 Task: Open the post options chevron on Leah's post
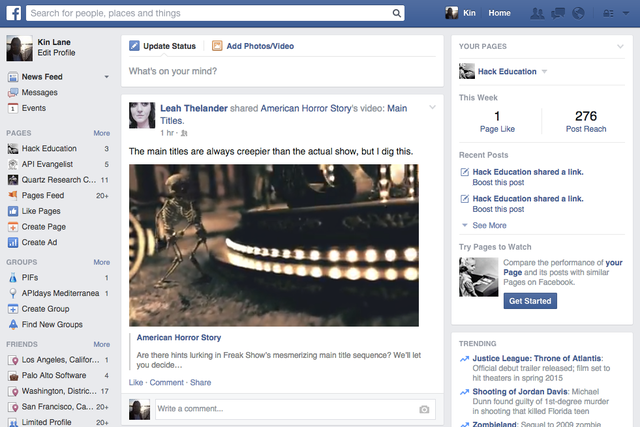(x=432, y=107)
